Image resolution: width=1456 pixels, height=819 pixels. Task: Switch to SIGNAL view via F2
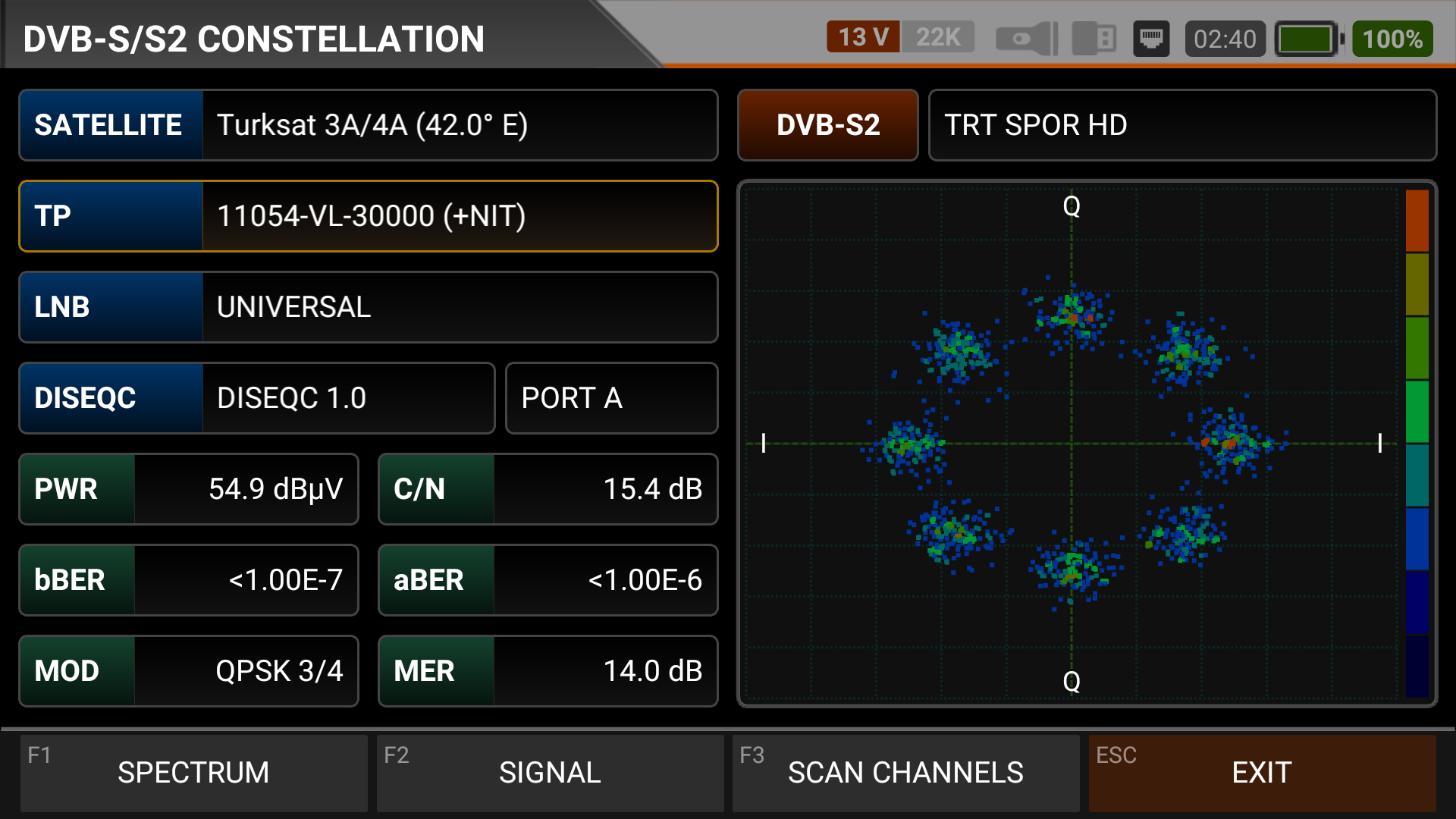point(550,773)
